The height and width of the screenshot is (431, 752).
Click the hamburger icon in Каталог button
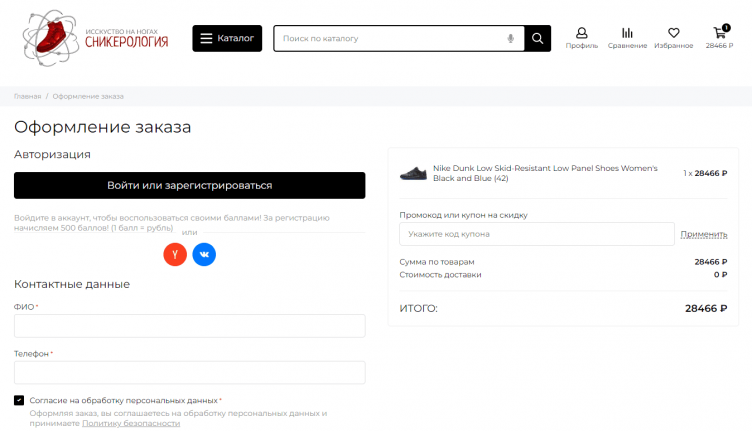206,38
